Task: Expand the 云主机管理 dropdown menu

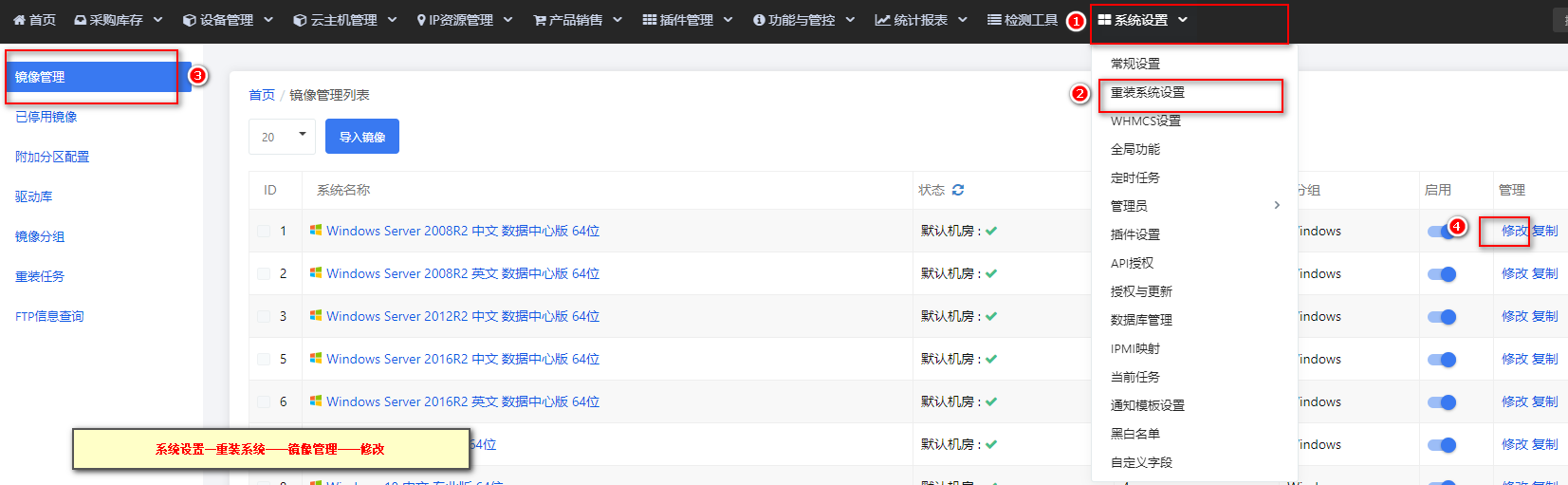Action: pyautogui.click(x=393, y=20)
